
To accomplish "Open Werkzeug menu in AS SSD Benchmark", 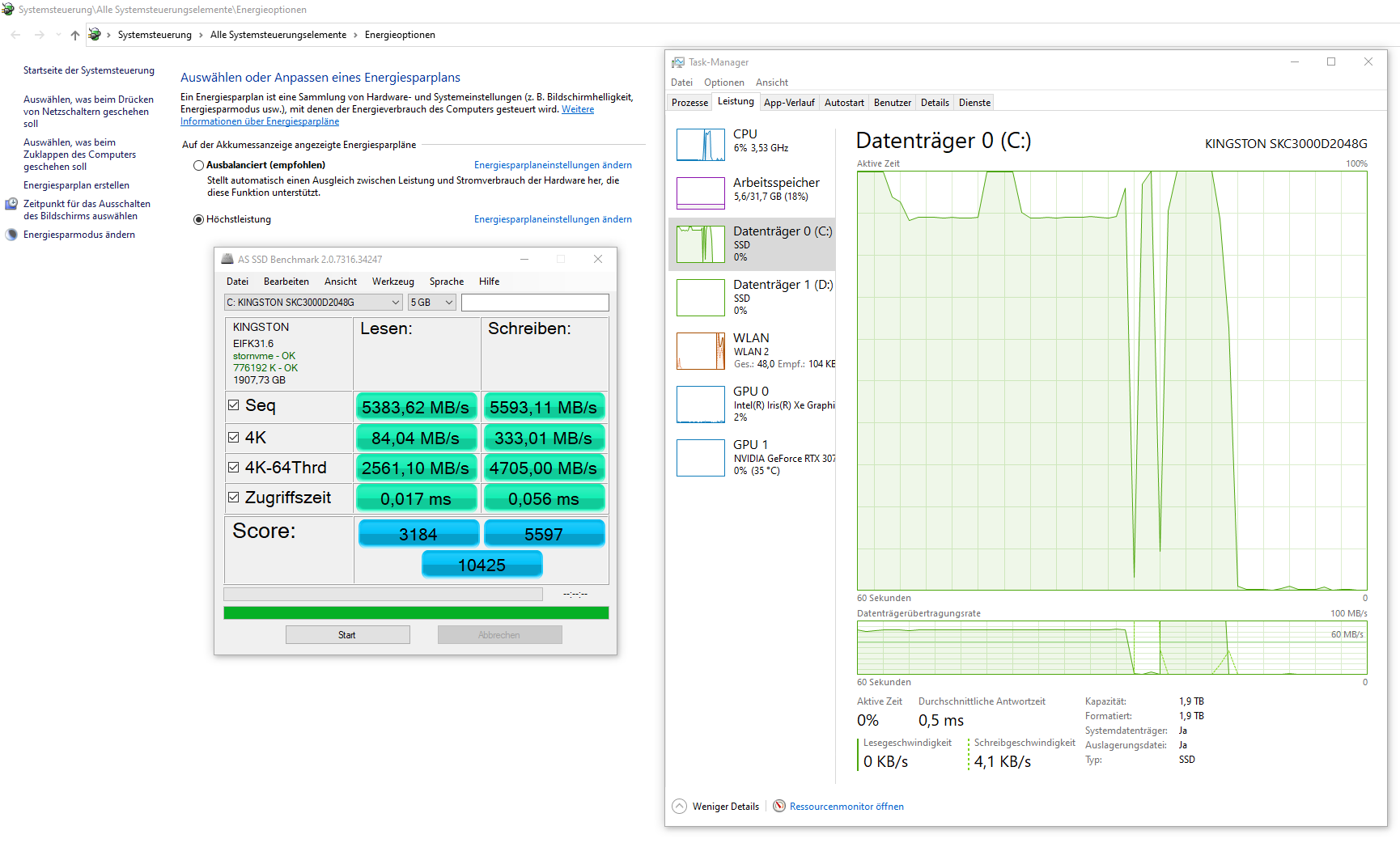I will pyautogui.click(x=393, y=282).
